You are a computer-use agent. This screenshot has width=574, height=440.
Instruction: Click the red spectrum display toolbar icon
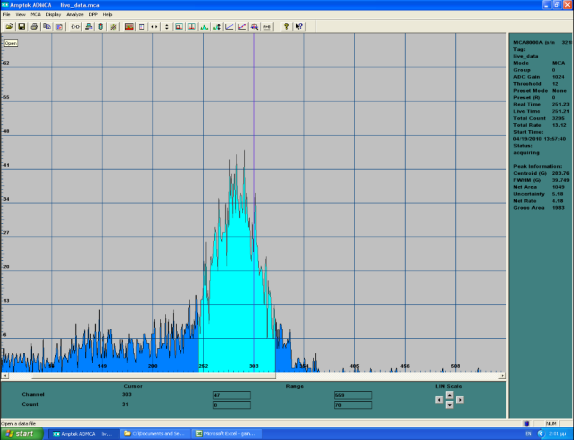(129, 27)
